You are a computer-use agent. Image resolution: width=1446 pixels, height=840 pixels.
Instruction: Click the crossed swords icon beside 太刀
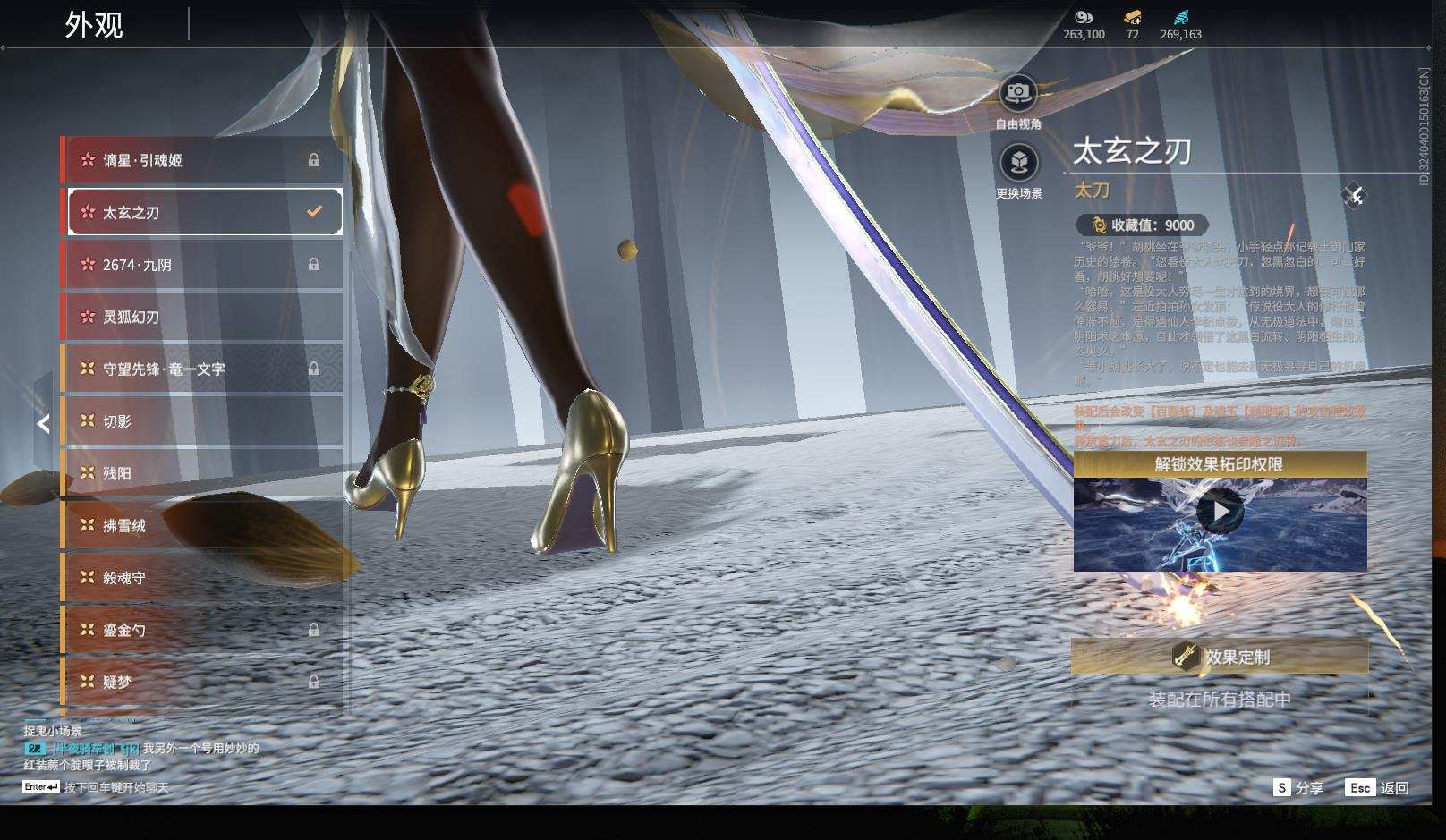click(1354, 196)
